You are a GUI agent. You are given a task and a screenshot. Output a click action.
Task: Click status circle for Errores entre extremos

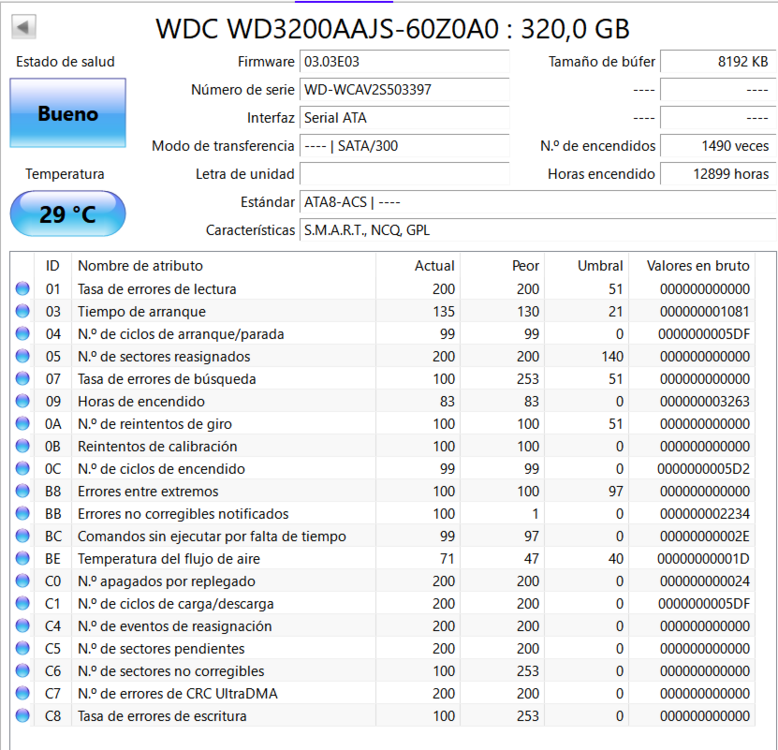click(x=23, y=491)
